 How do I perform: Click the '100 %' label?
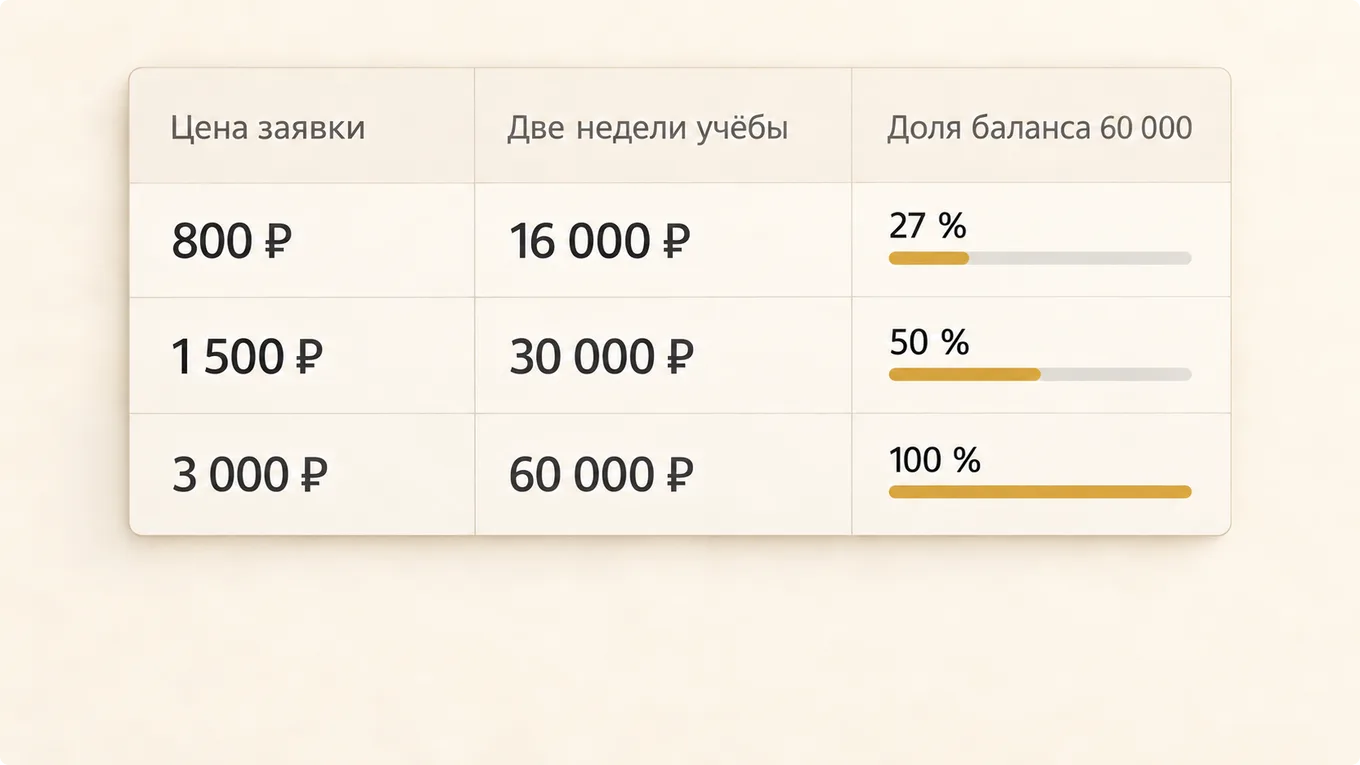tap(935, 460)
